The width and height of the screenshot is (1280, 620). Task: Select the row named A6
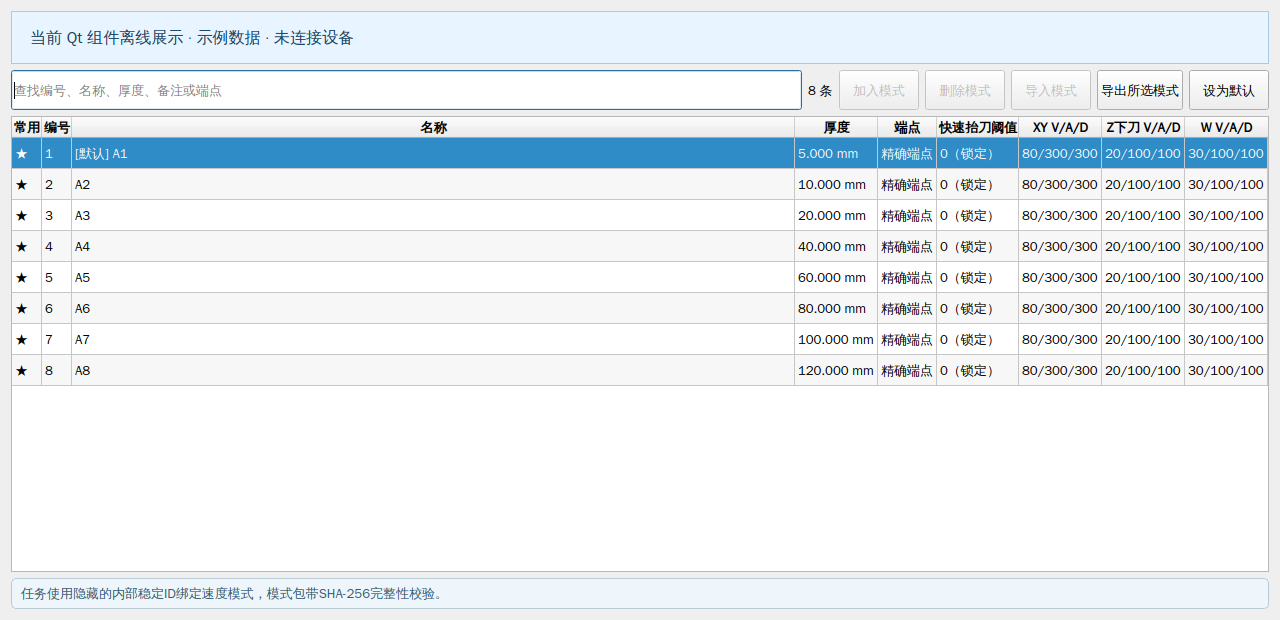pyautogui.click(x=640, y=309)
